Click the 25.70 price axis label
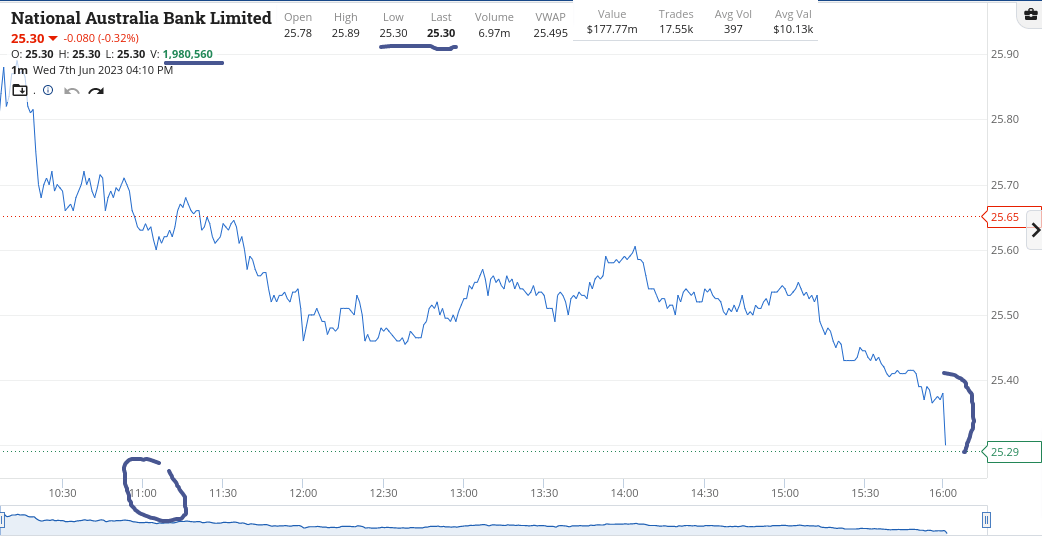 pos(1005,185)
